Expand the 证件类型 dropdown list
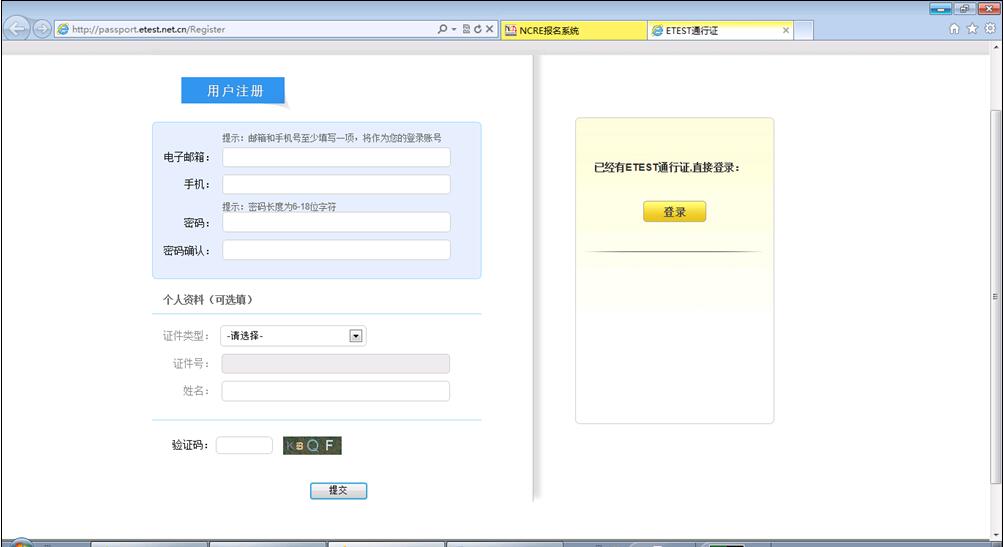 [355, 336]
